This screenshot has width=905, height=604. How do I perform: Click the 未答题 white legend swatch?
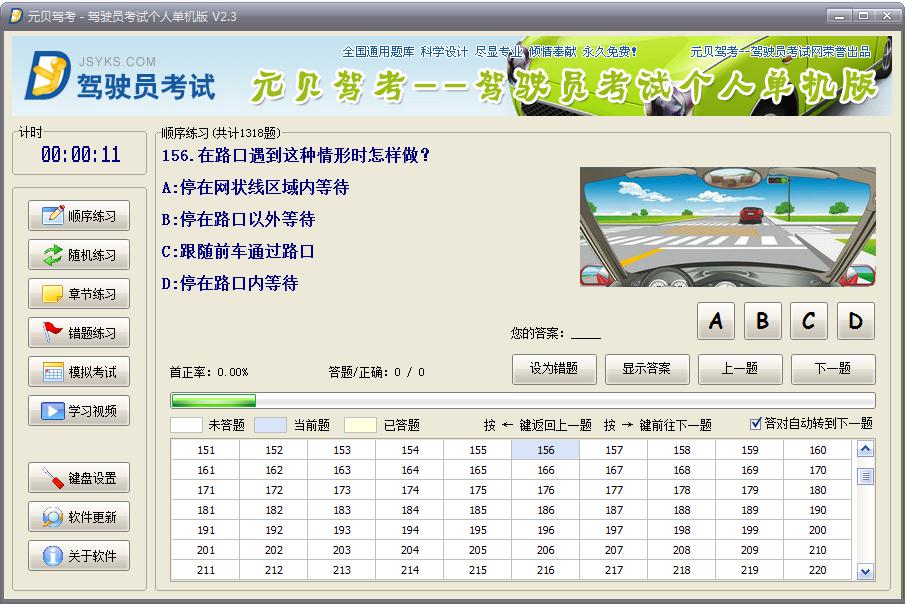coord(186,425)
